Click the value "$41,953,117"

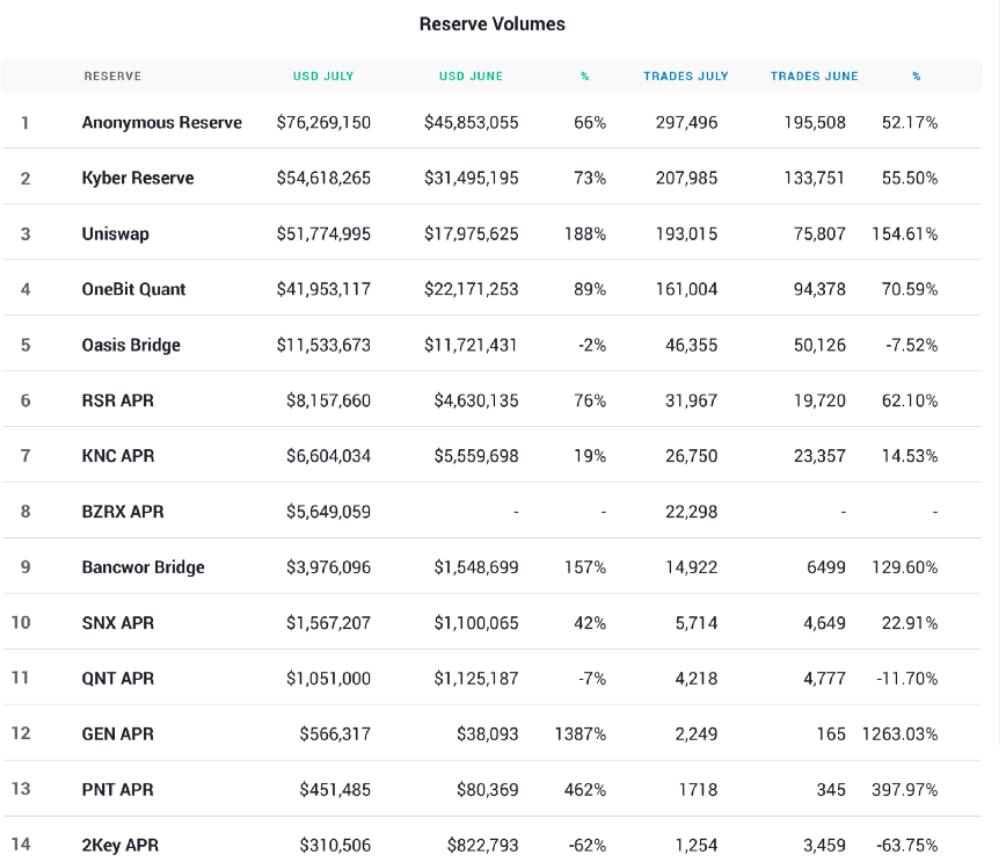323,290
